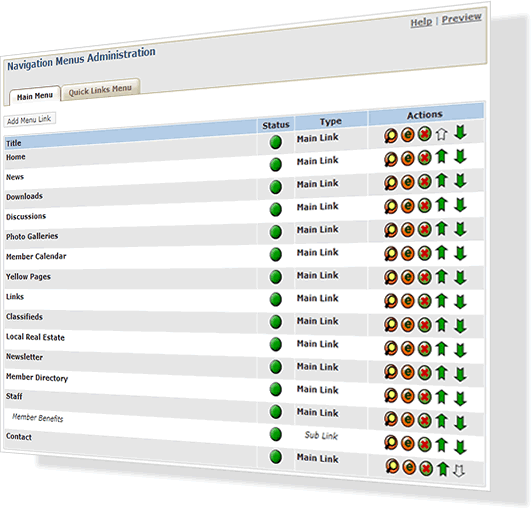Toggle the Yellow Pages status dot
The width and height of the screenshot is (532, 510).
point(276,277)
